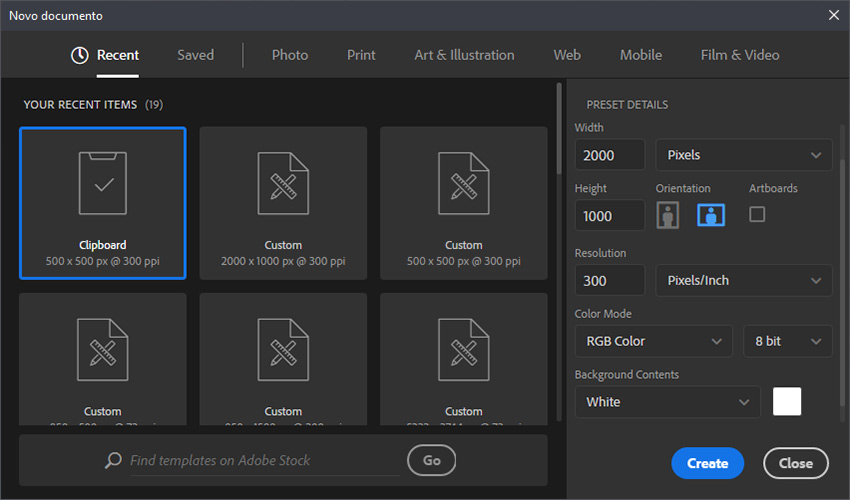Click the Resolution input field
Viewport: 850px width, 500px height.
(610, 280)
